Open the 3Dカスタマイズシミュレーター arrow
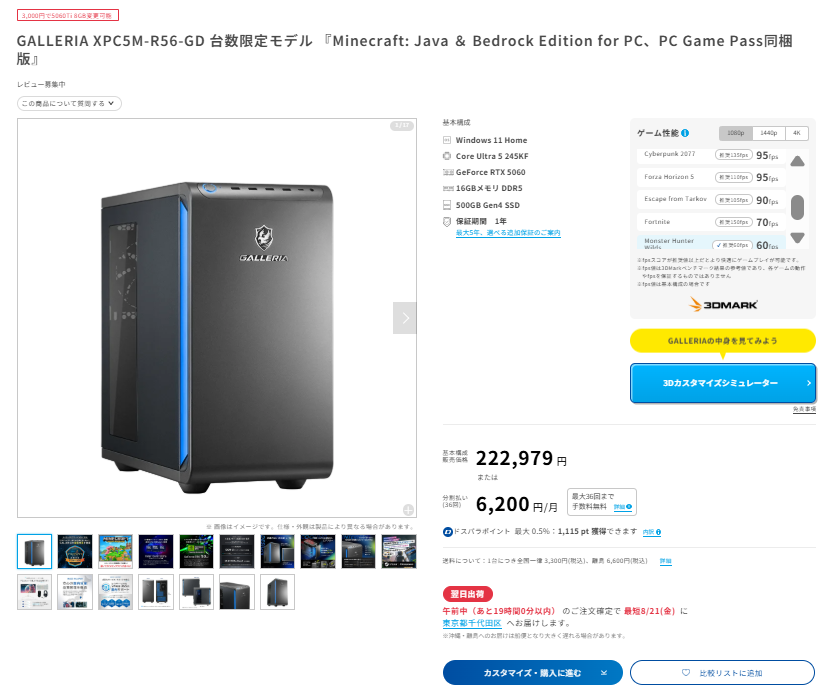 [x=808, y=383]
